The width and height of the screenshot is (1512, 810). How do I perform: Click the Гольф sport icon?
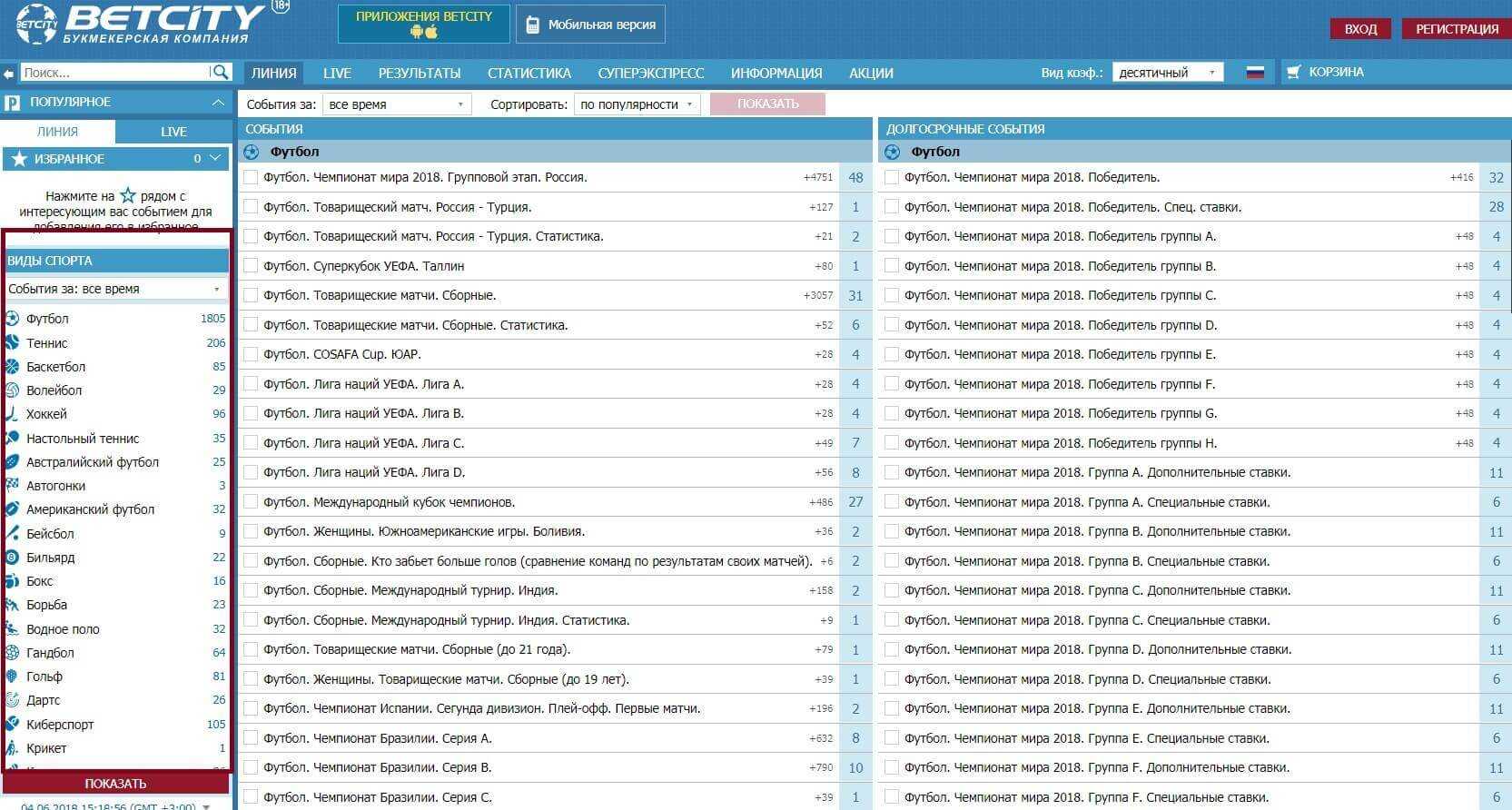pos(12,676)
